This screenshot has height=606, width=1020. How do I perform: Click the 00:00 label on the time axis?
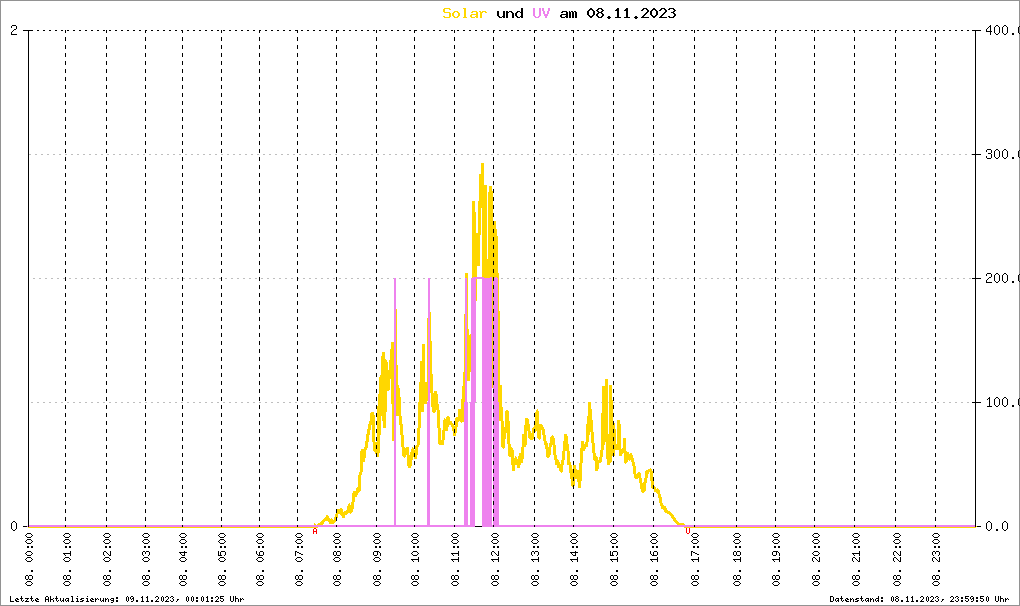pyautogui.click(x=29, y=560)
